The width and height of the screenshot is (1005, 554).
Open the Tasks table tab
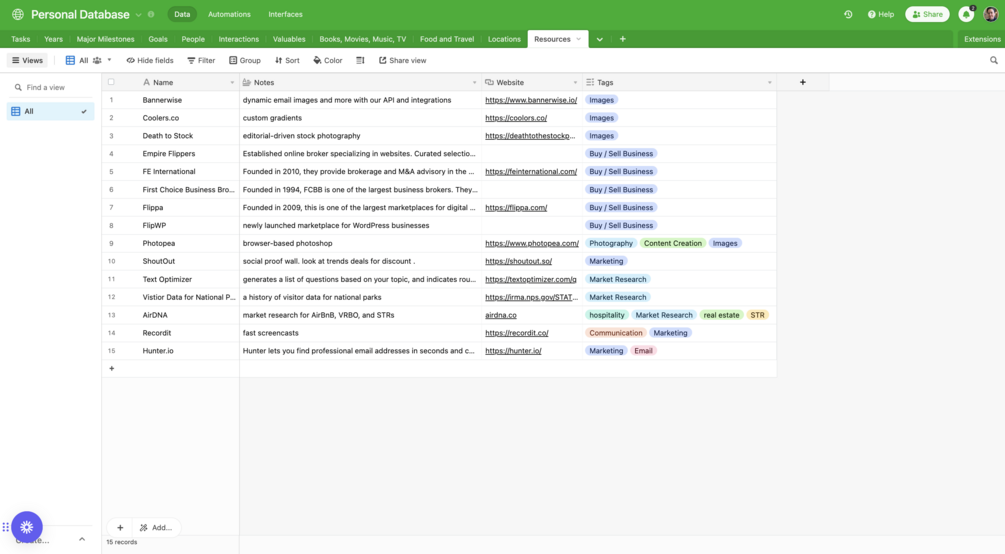(21, 39)
